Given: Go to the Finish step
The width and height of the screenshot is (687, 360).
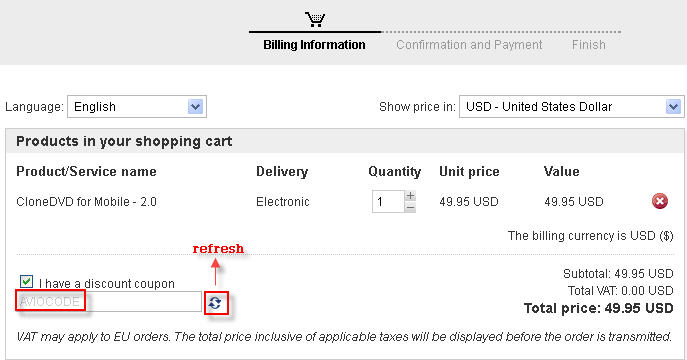Looking at the screenshot, I should 588,45.
